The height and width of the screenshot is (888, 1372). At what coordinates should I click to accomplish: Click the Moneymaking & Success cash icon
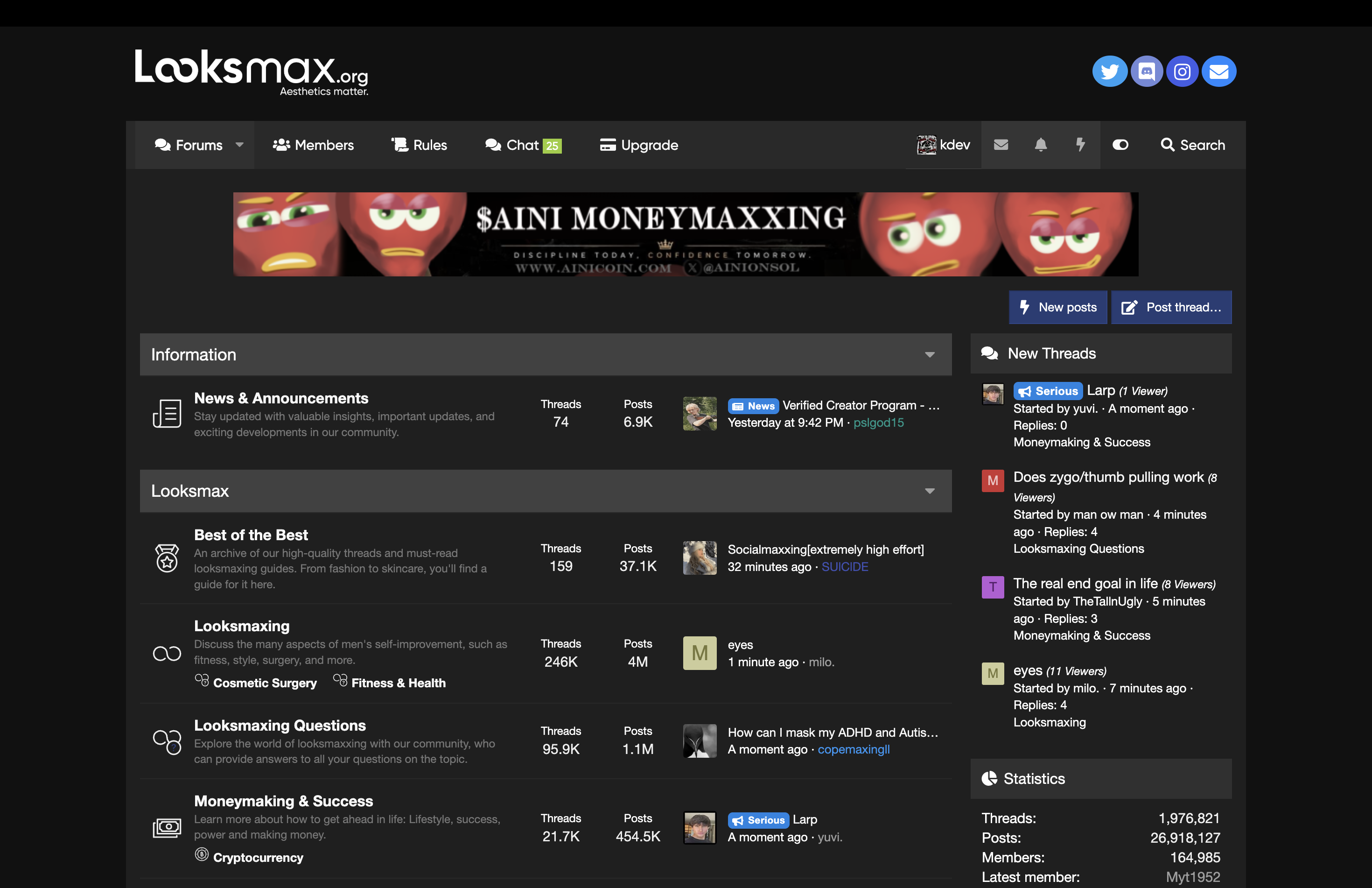(167, 828)
